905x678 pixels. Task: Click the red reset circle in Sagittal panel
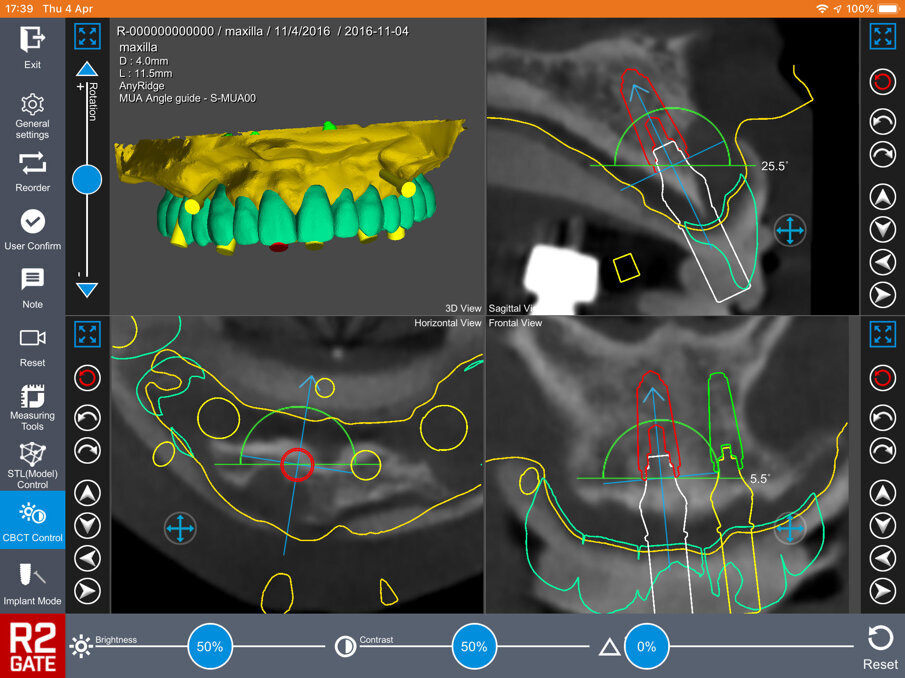point(882,82)
